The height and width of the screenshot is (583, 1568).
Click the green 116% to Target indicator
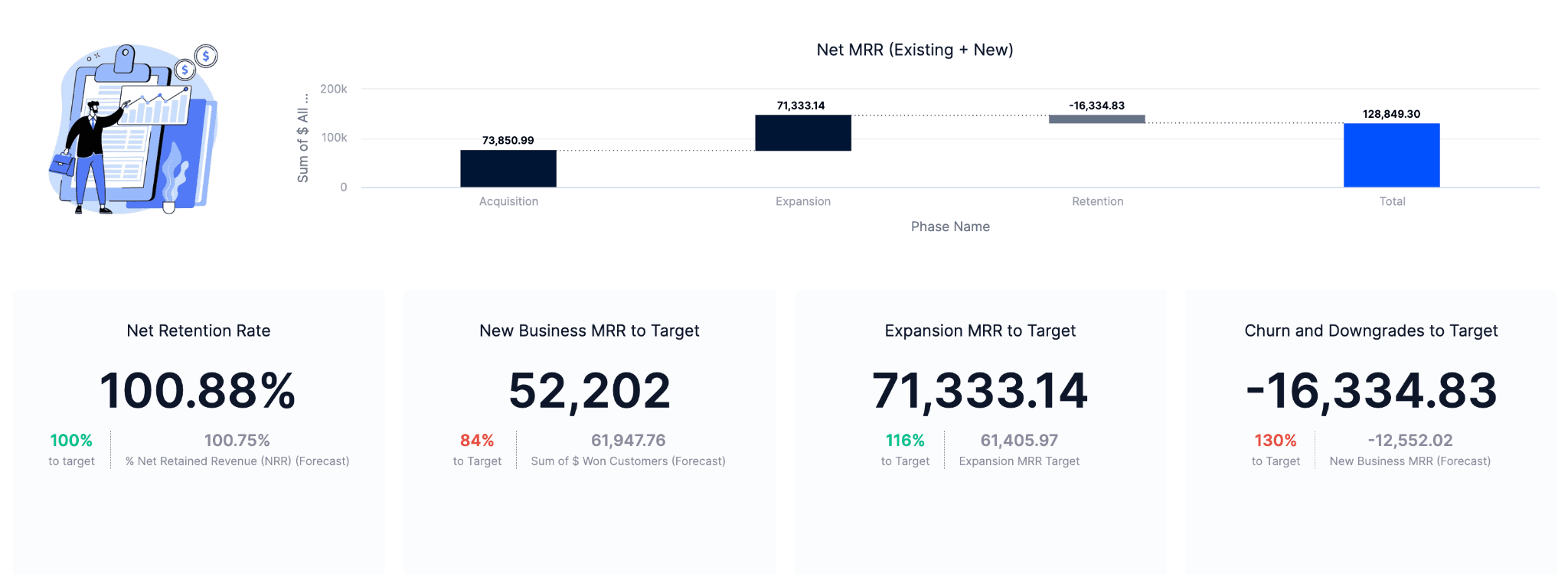[905, 441]
